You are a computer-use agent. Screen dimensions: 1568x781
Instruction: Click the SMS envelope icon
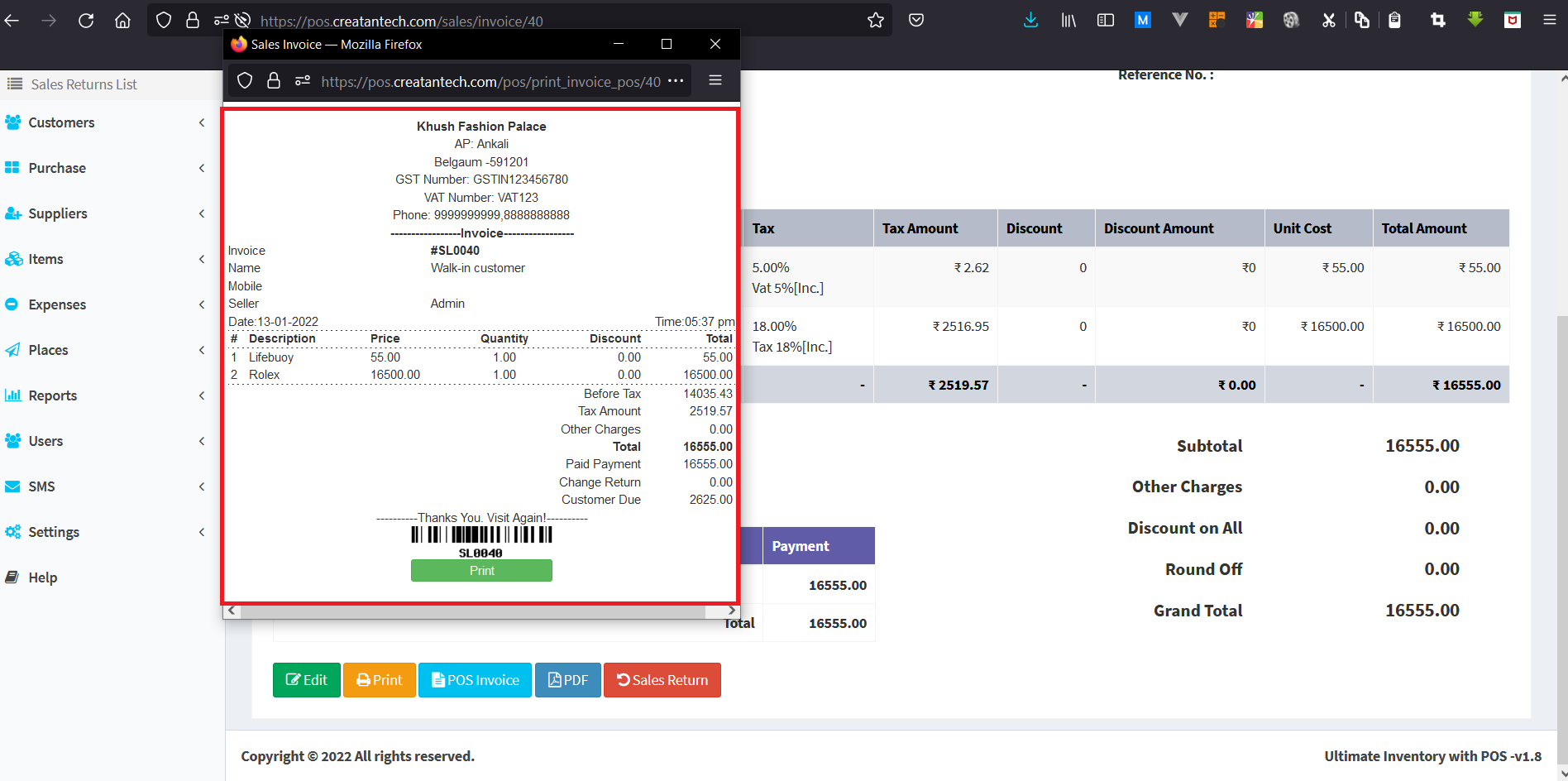tap(12, 486)
